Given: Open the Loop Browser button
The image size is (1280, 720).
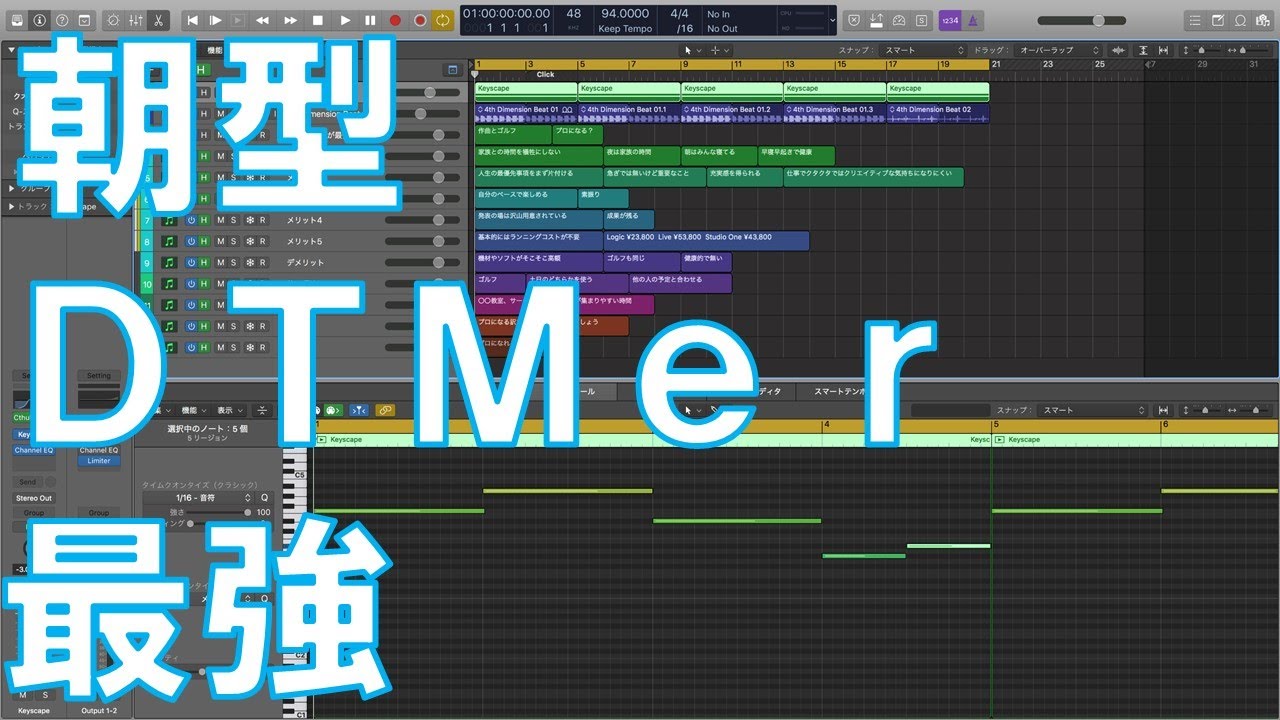Looking at the screenshot, I should pyautogui.click(x=1241, y=20).
